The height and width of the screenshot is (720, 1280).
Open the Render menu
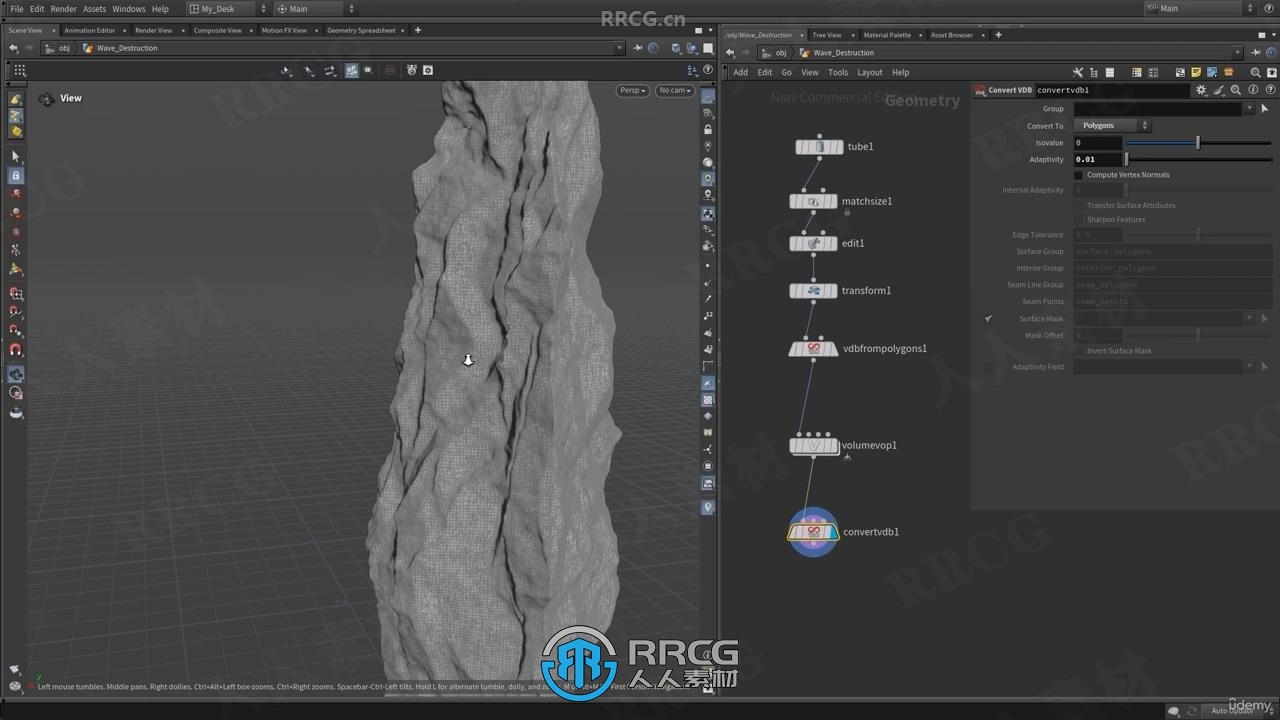[x=63, y=9]
